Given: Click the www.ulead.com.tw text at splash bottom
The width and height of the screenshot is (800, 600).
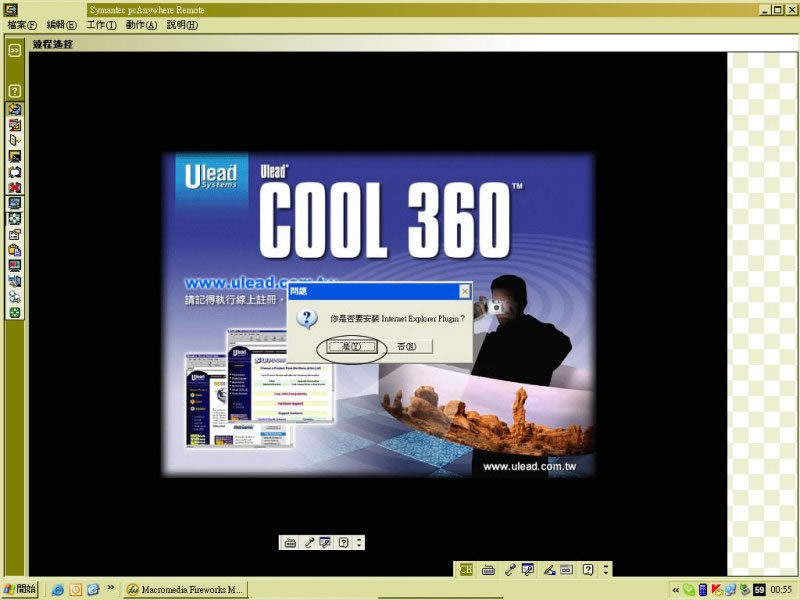Looking at the screenshot, I should click(x=530, y=466).
